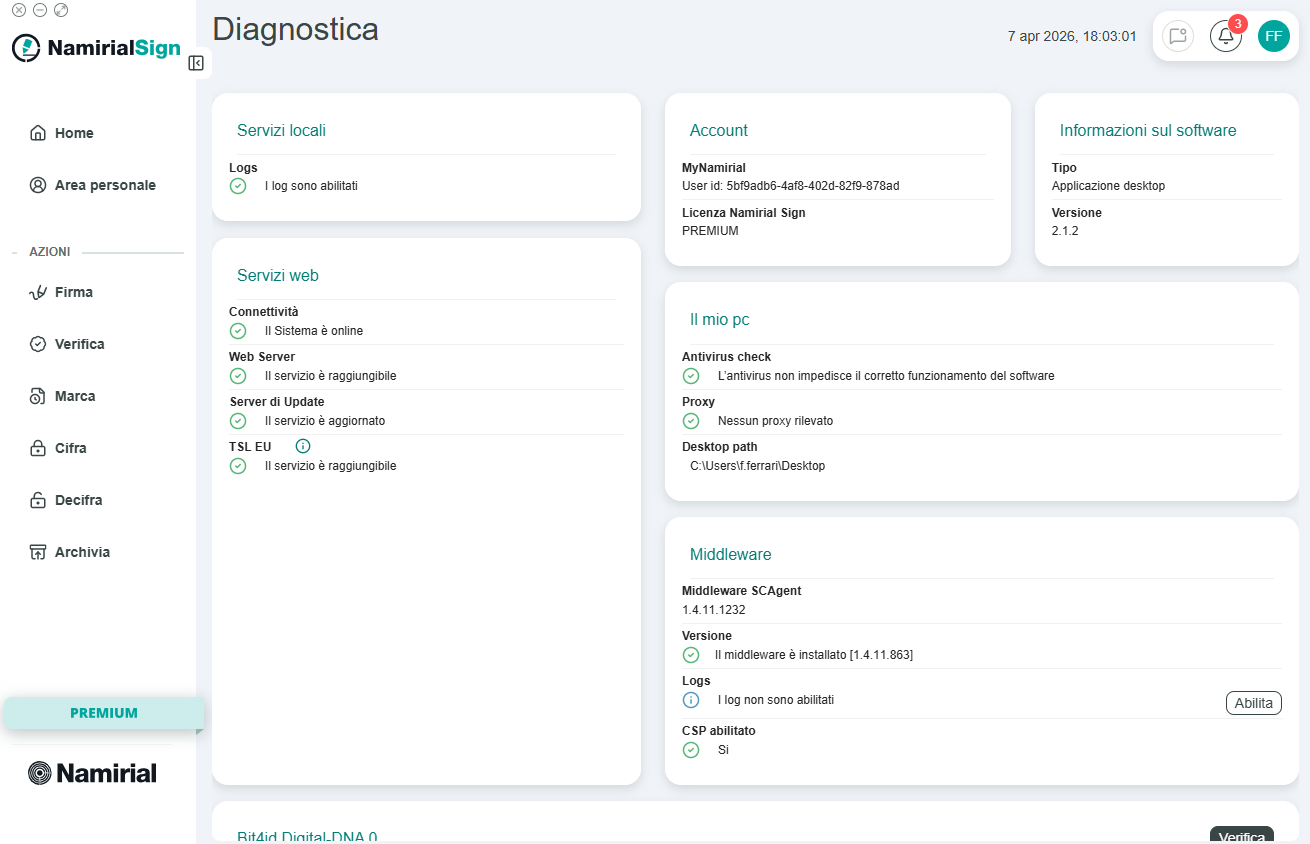Click the Firma signature icon

(x=38, y=292)
